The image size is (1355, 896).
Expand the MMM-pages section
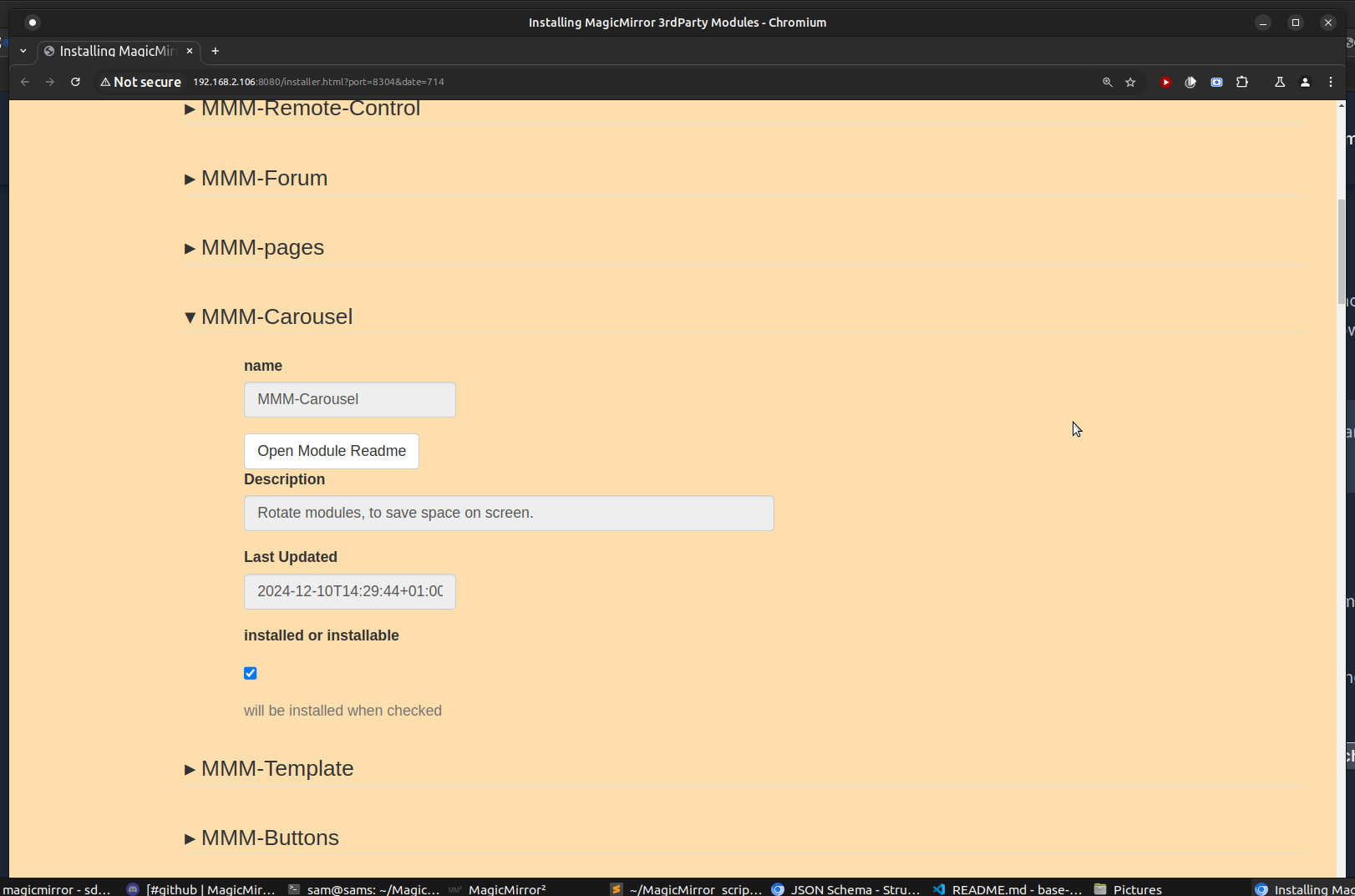(x=254, y=247)
